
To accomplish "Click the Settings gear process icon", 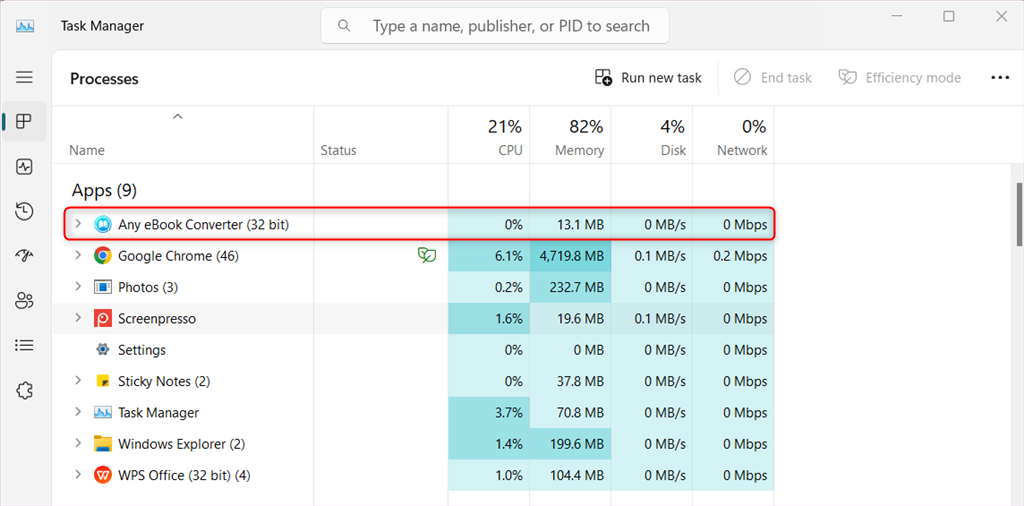I will [x=103, y=350].
